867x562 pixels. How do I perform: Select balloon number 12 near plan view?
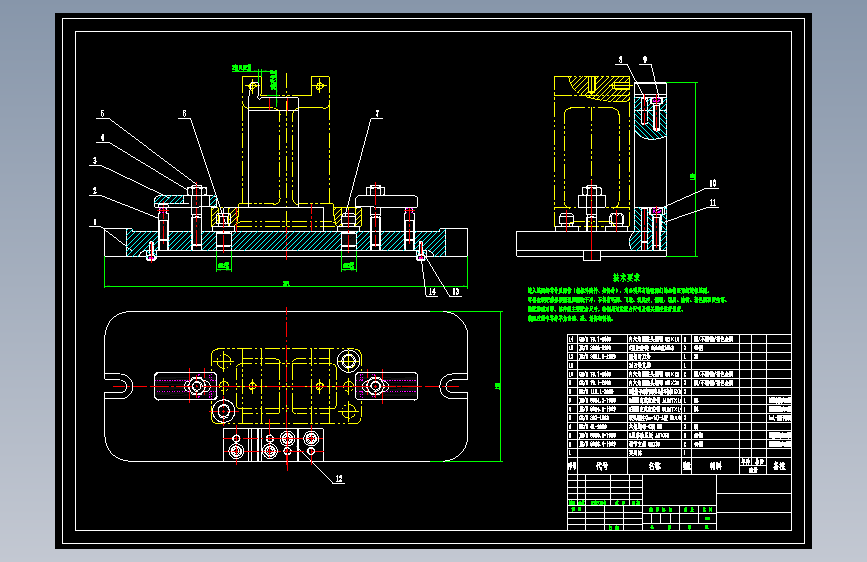pyautogui.click(x=338, y=478)
